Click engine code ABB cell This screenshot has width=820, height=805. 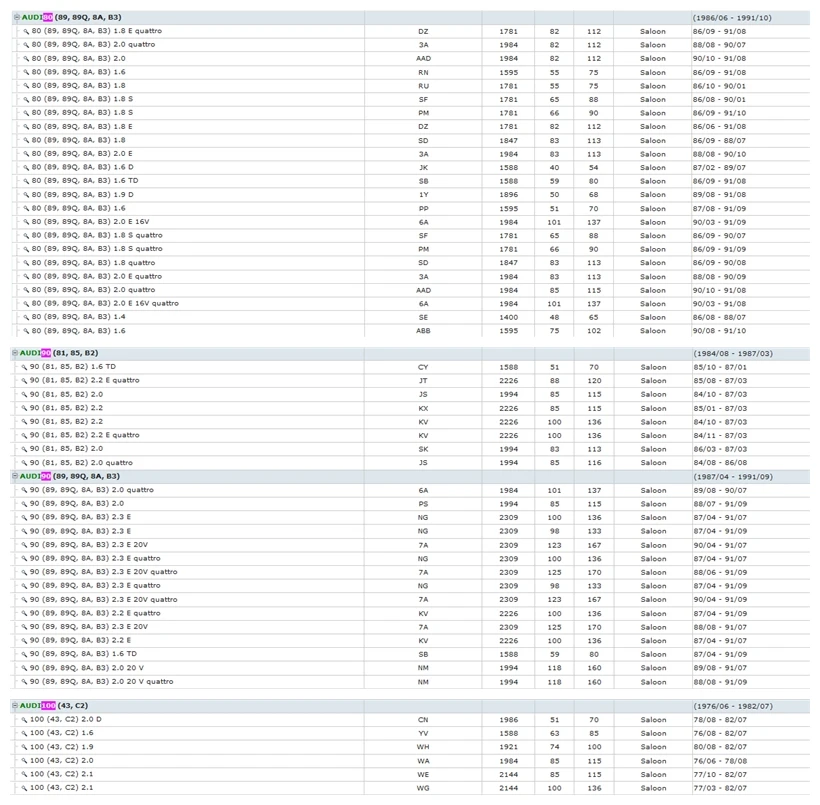(x=423, y=331)
